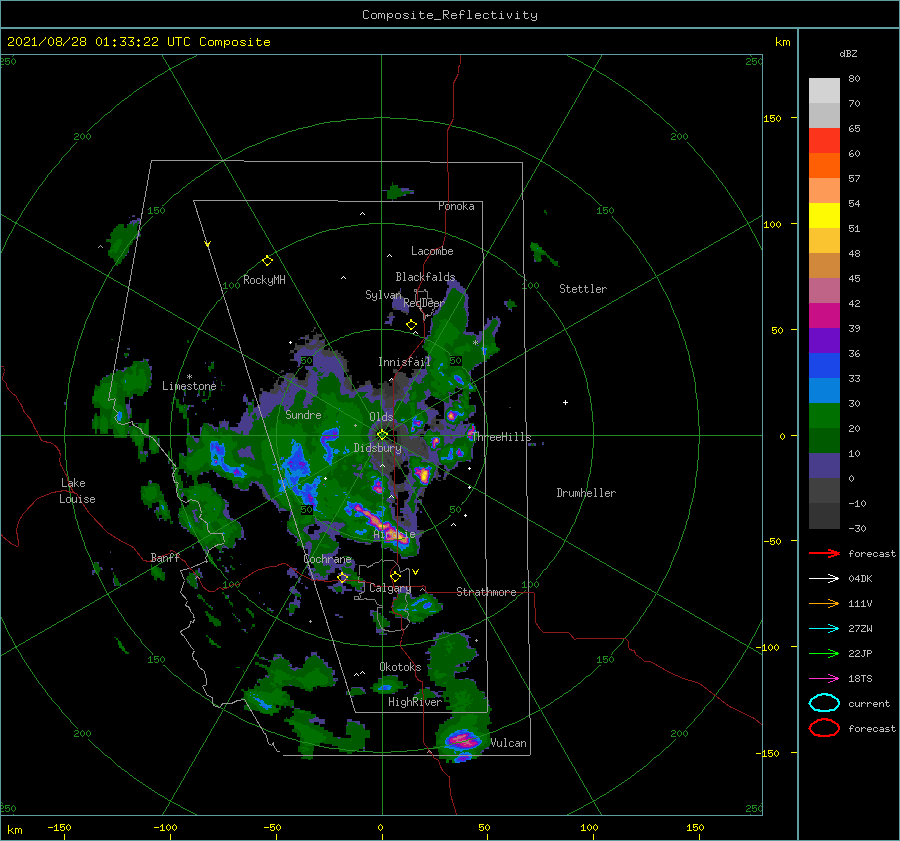This screenshot has width=900, height=841.
Task: Click the blue swatch below 36 dBZ
Action: (824, 366)
